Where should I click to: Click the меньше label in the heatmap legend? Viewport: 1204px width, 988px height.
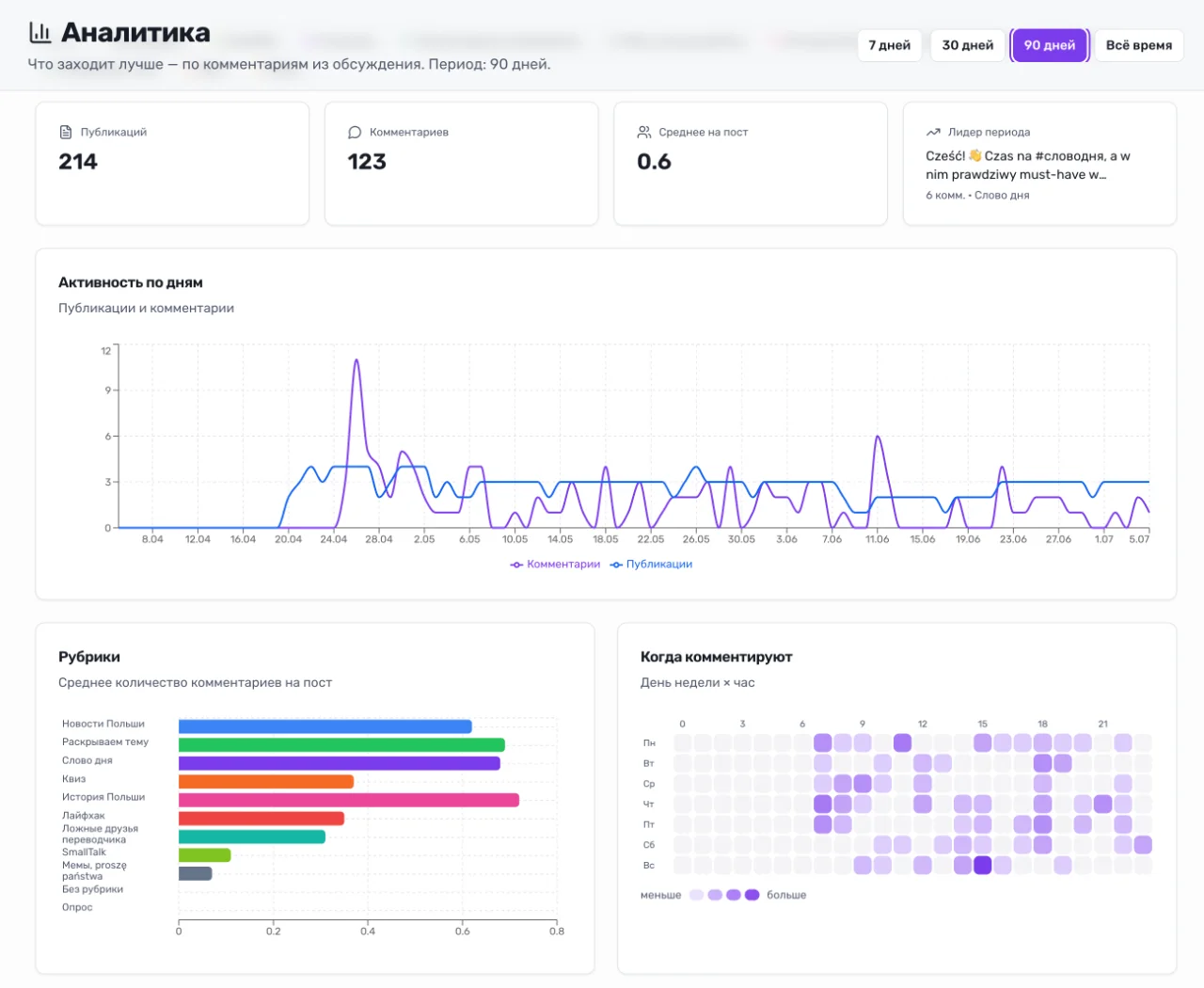click(x=661, y=895)
